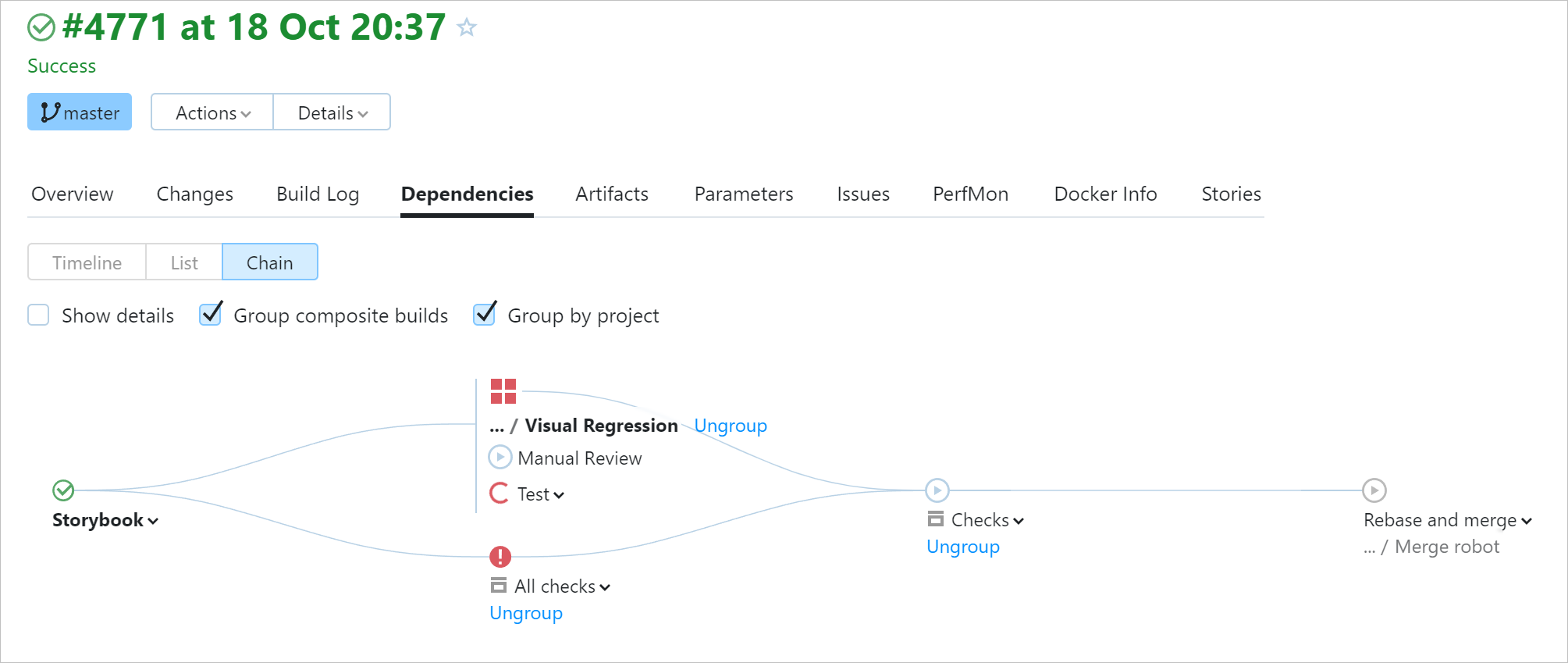Enable the Show details checkbox
Viewport: 1568px width, 663px height.
[38, 315]
